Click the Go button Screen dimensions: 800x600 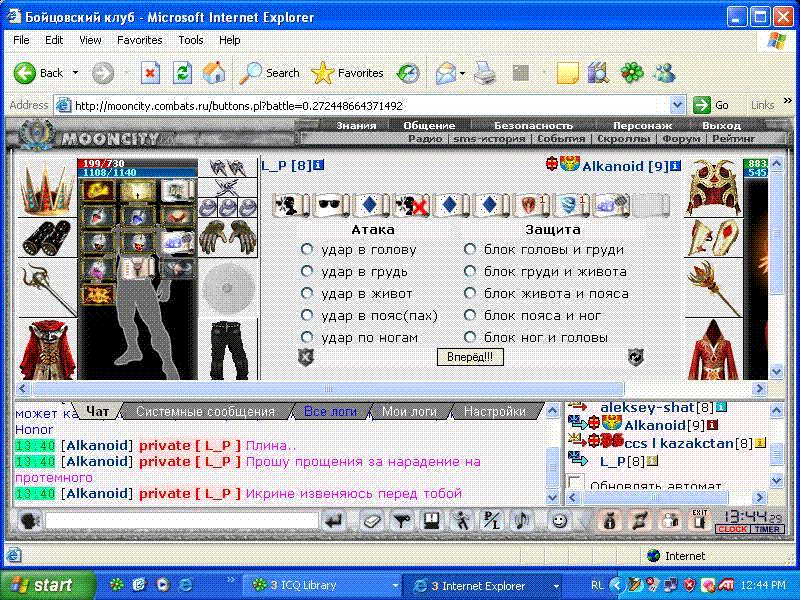[711, 106]
